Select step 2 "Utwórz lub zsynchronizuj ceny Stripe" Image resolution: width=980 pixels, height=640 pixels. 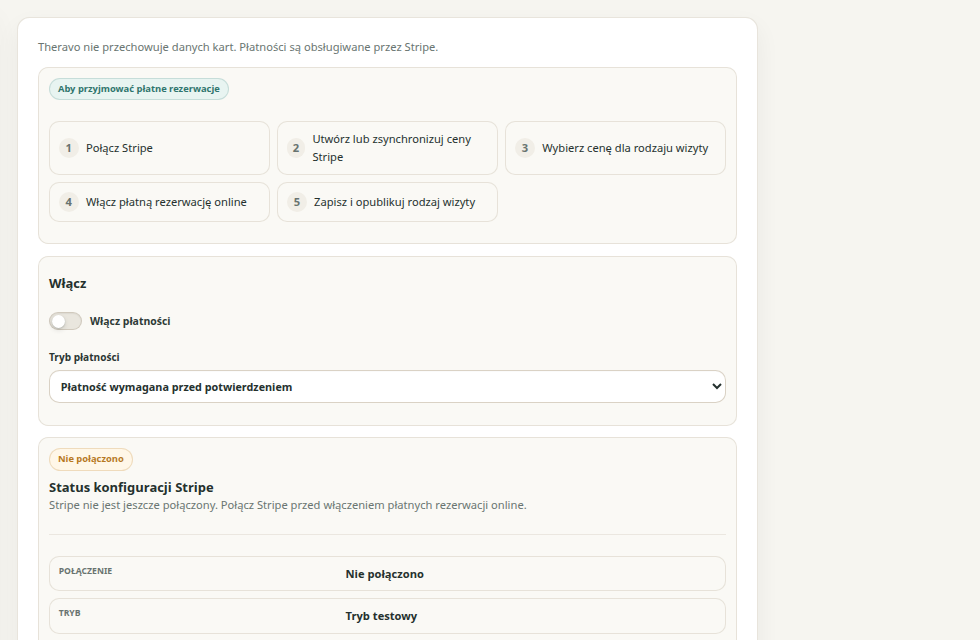tap(388, 148)
